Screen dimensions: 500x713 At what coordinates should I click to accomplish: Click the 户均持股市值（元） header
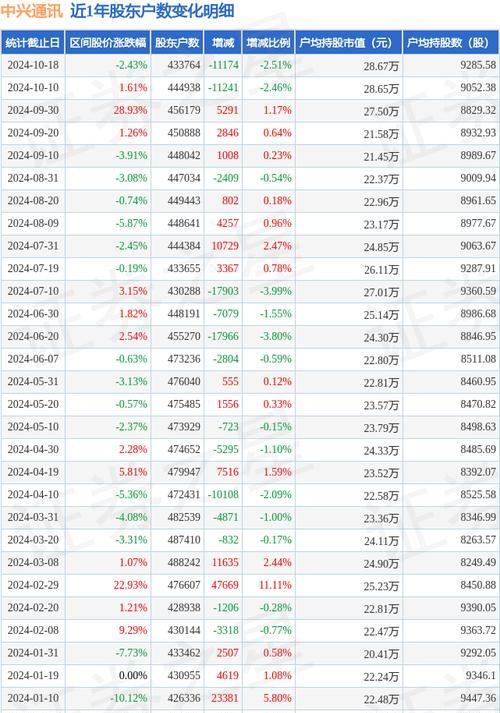tap(349, 43)
